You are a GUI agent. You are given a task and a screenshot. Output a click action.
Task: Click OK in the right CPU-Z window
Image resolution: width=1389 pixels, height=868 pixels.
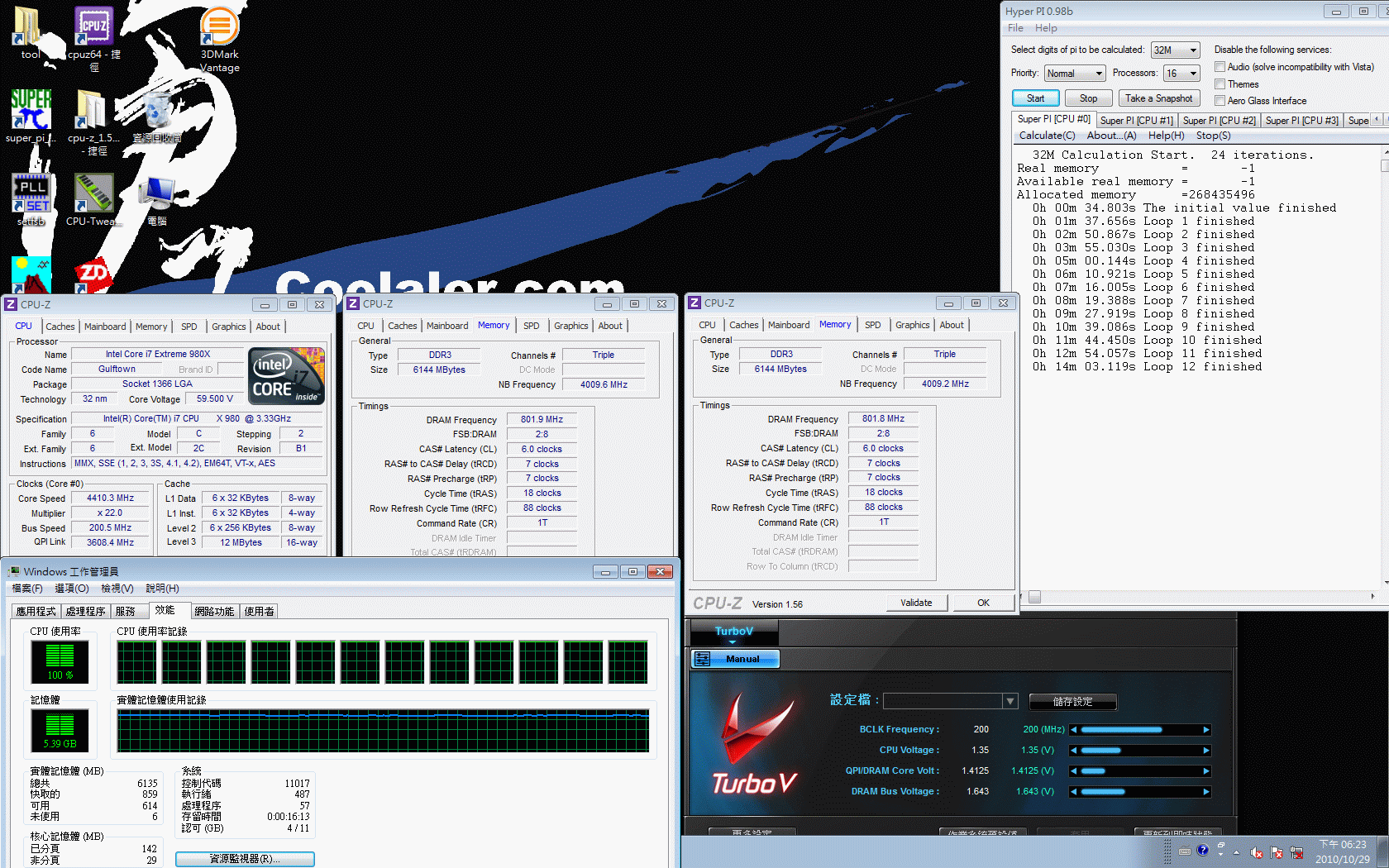pyautogui.click(x=983, y=603)
